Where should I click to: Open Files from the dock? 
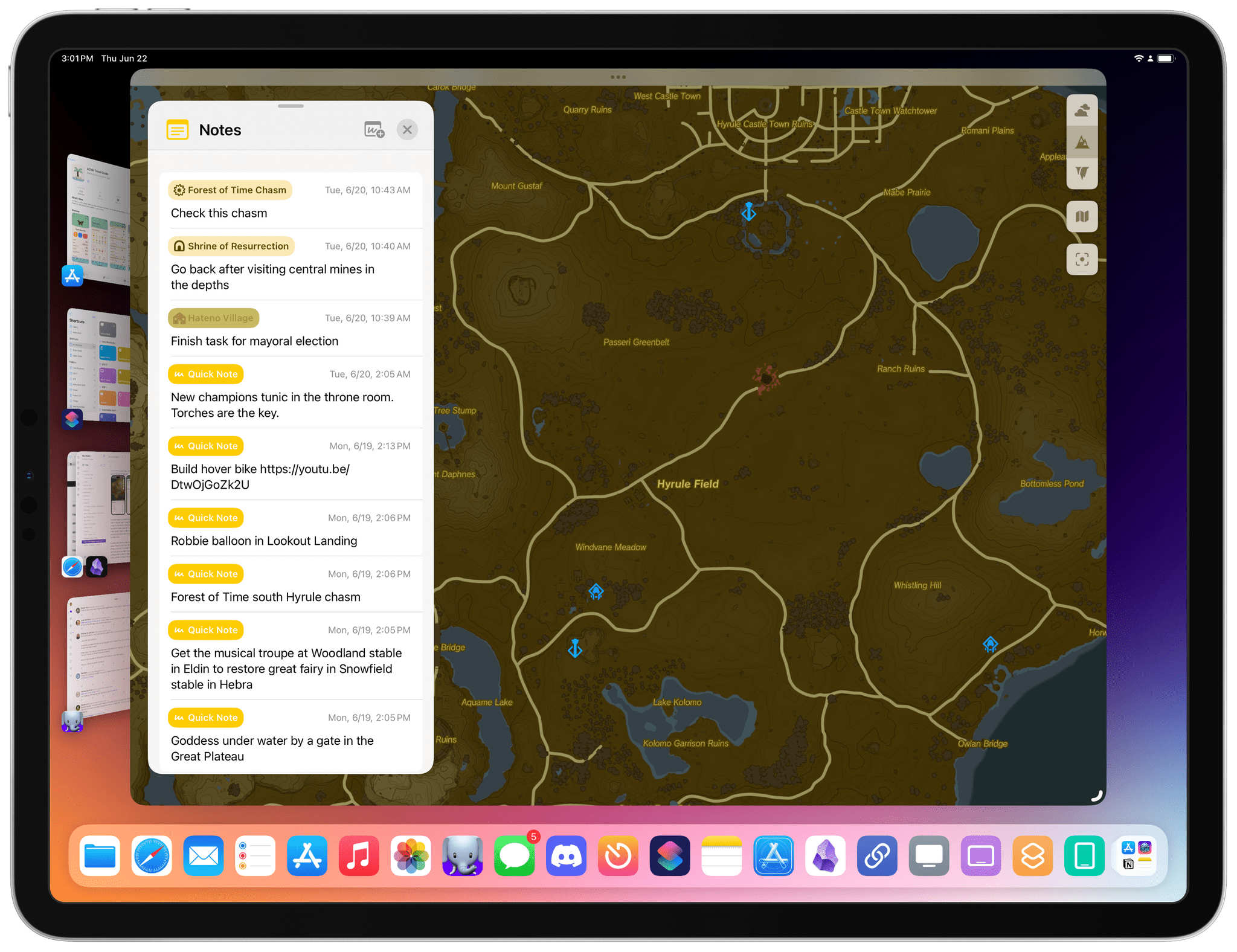pyautogui.click(x=100, y=856)
